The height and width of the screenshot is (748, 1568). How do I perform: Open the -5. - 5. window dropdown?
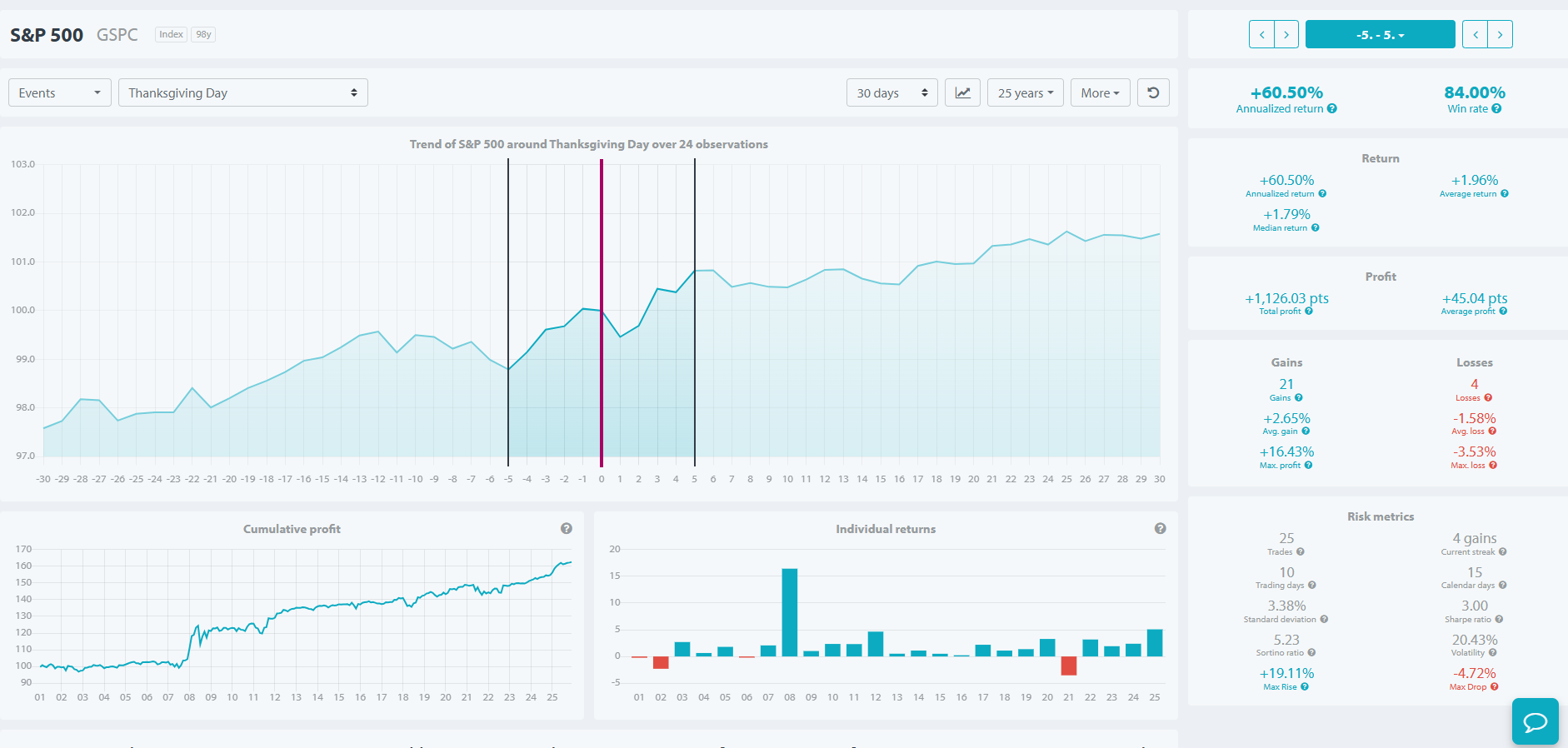click(1381, 34)
